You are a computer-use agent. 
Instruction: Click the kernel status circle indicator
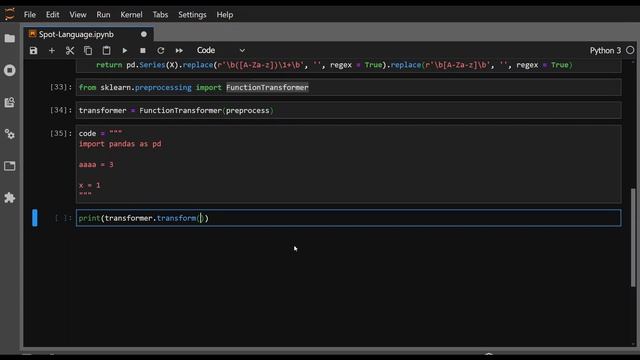pos(630,50)
